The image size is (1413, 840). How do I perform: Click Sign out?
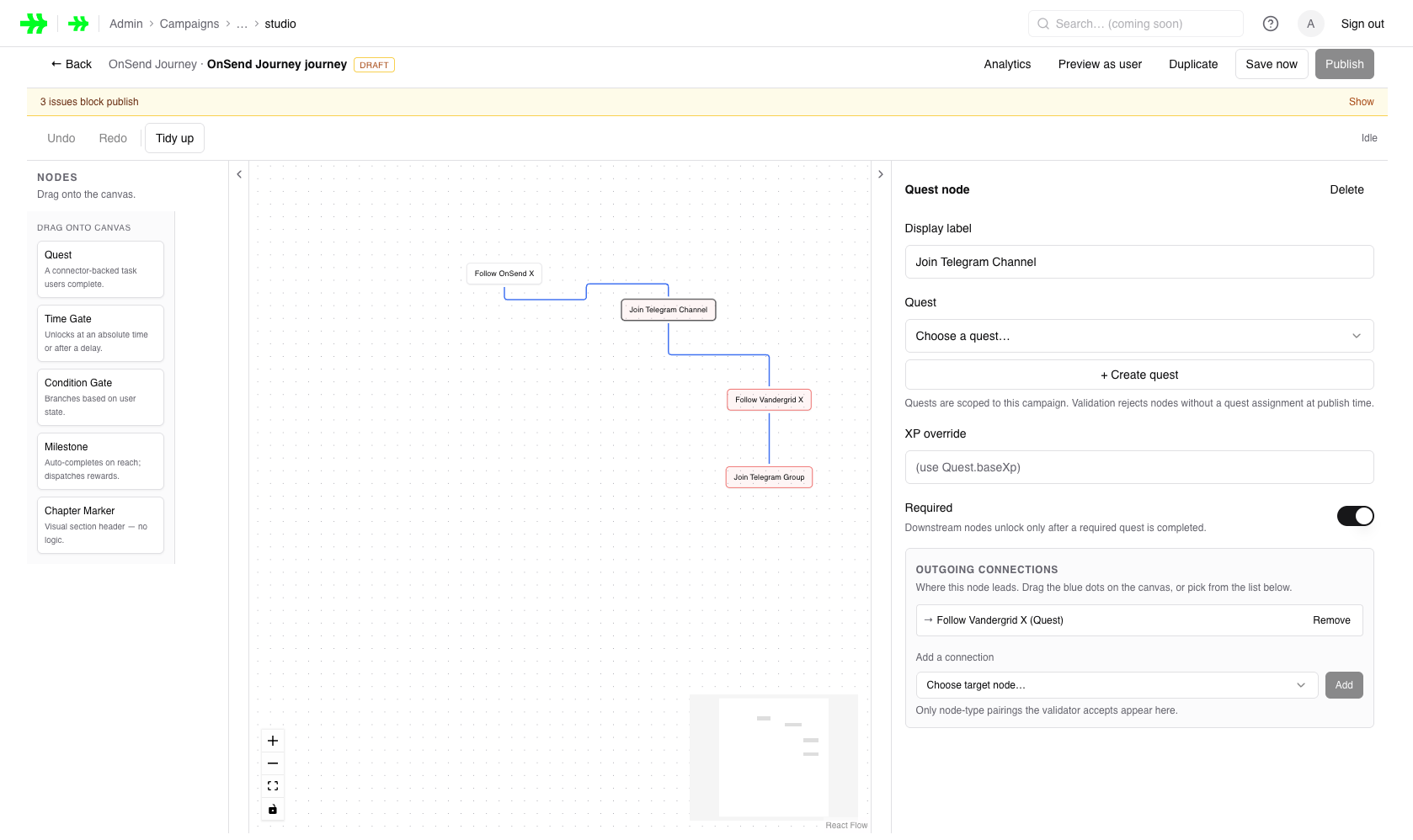(x=1362, y=24)
